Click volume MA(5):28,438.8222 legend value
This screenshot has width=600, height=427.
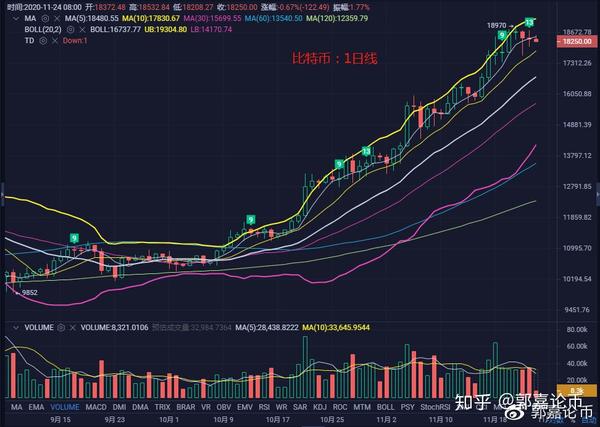point(267,328)
